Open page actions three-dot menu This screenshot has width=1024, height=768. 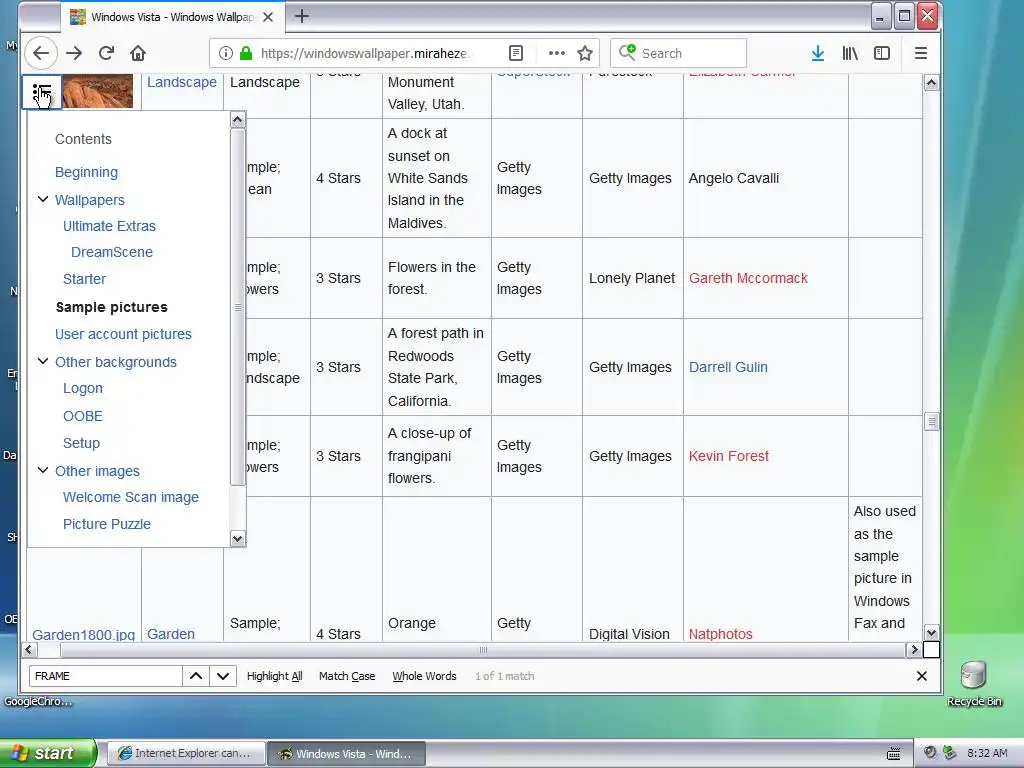[x=556, y=54]
